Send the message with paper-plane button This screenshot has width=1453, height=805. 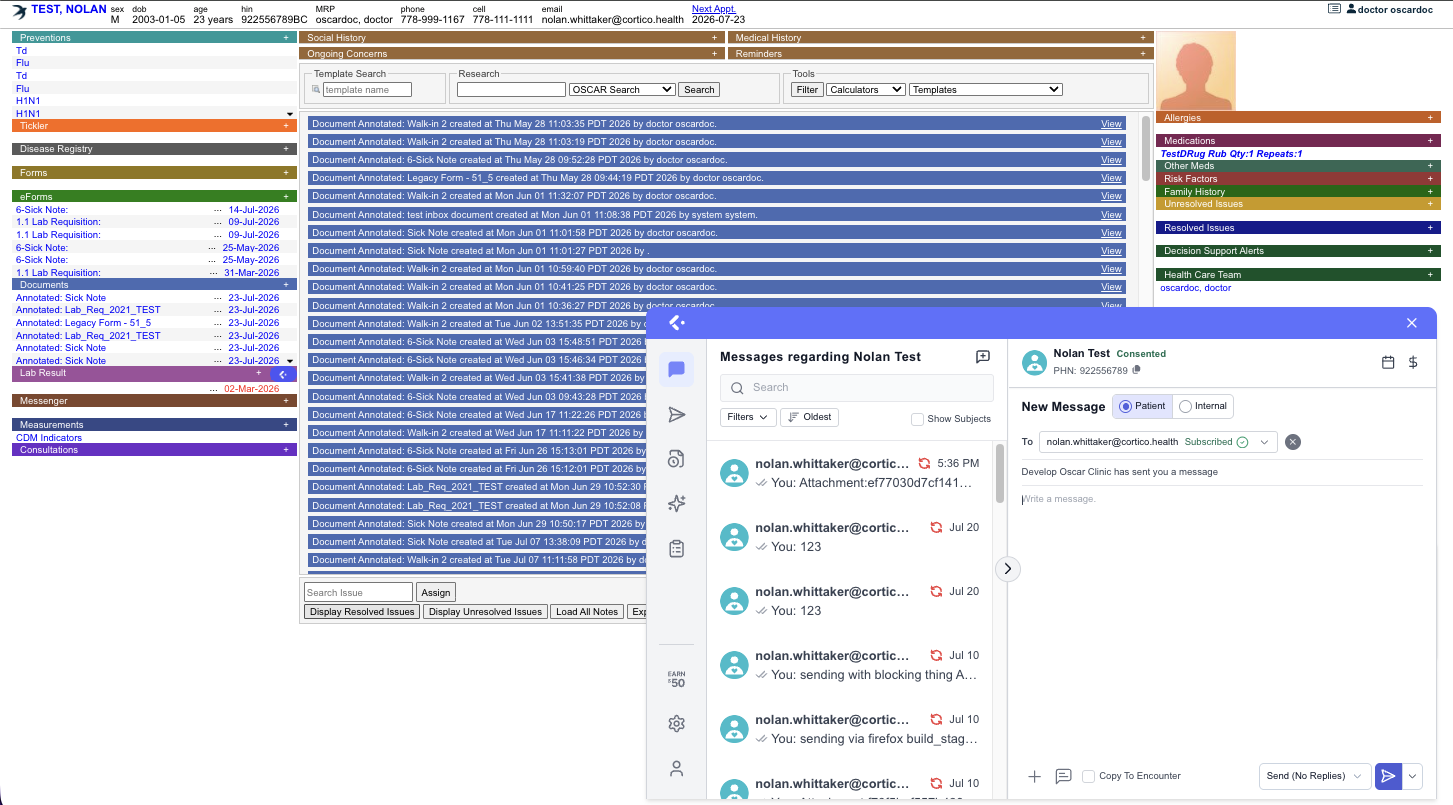[x=1388, y=776]
